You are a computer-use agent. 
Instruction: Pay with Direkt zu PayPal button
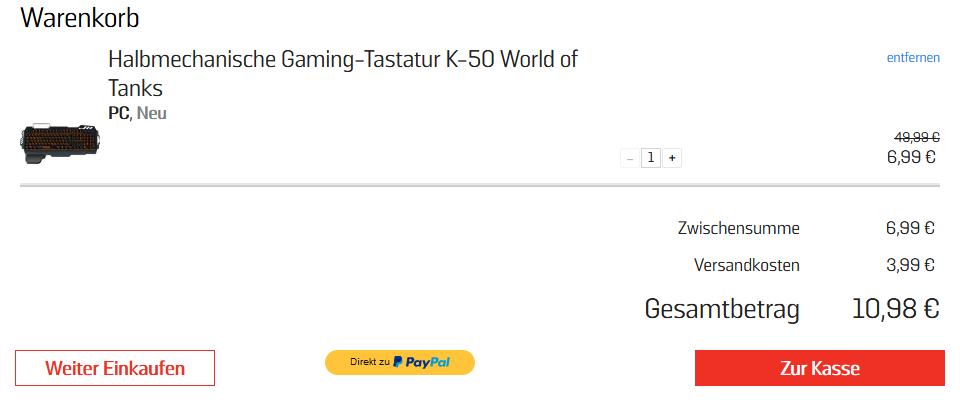coord(400,362)
